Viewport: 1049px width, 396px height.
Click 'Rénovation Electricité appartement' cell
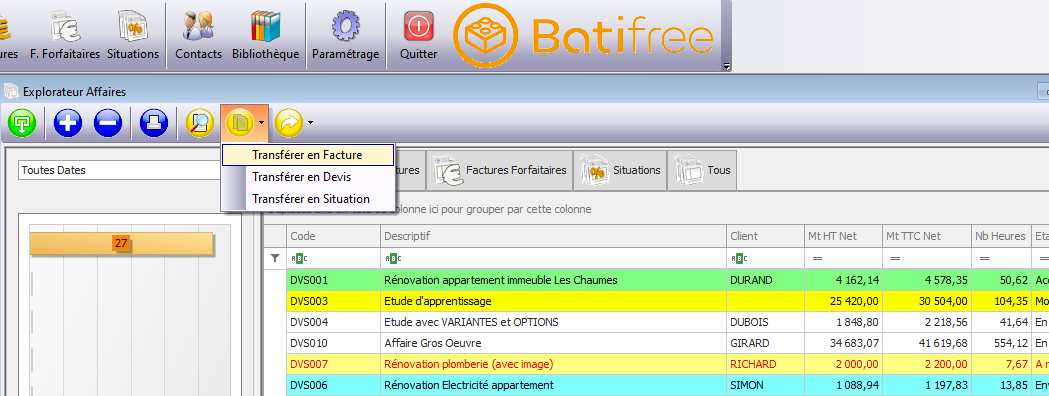[553, 385]
